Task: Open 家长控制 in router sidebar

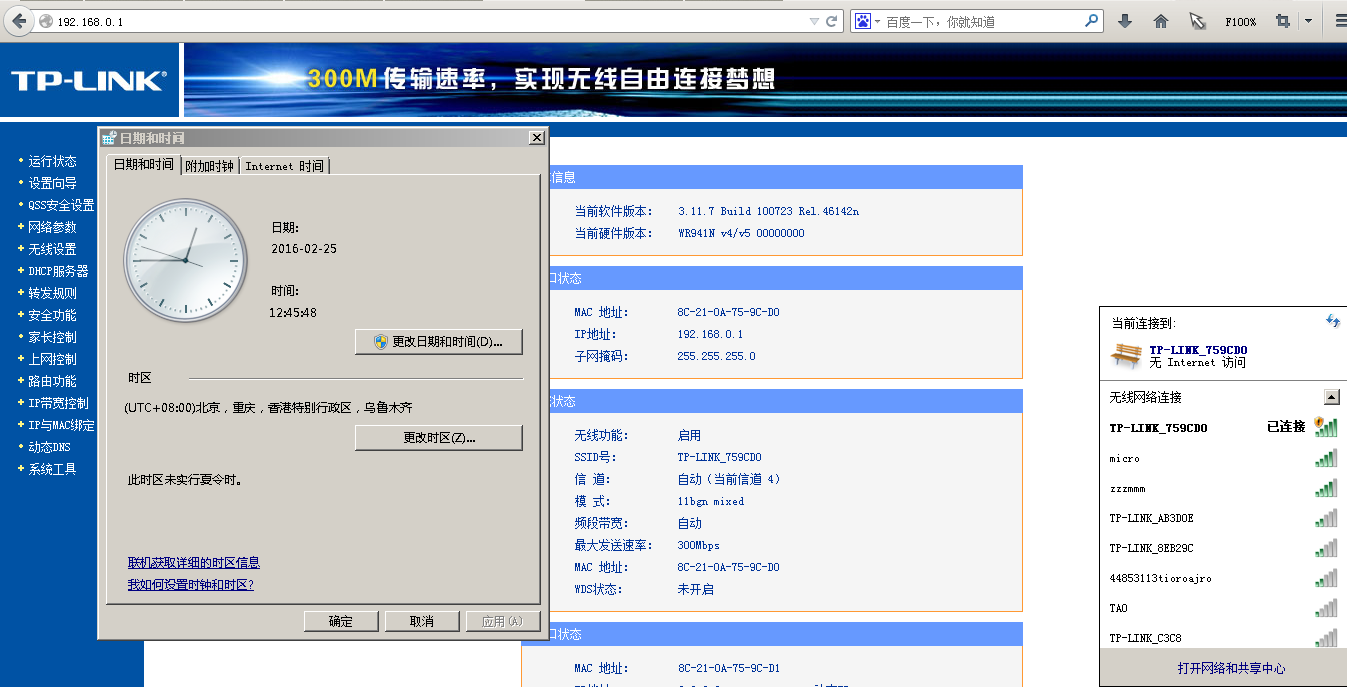Action: pos(52,337)
